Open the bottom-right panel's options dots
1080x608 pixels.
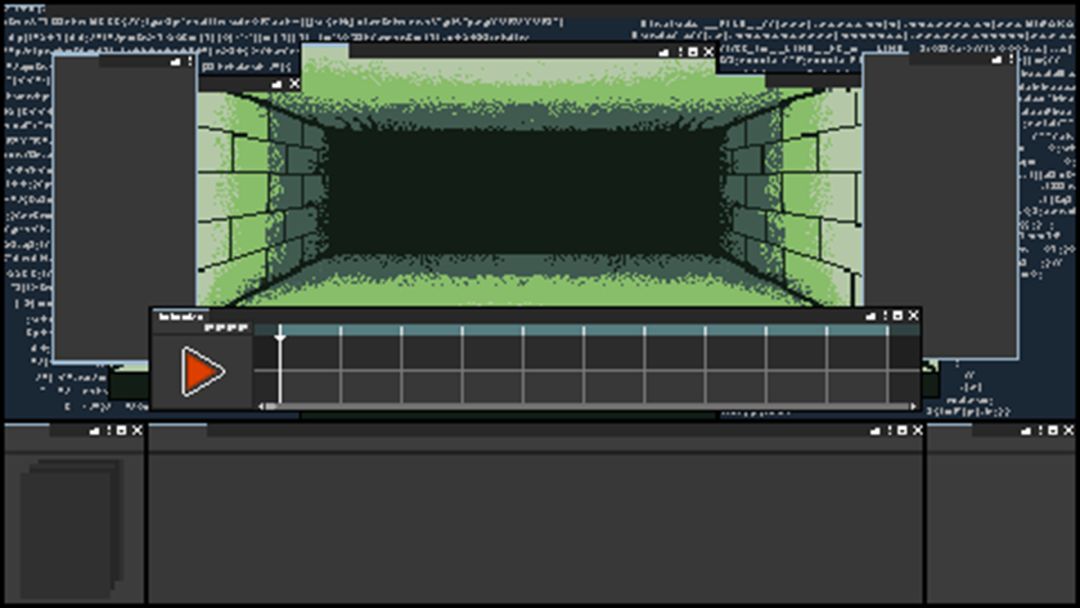tap(1040, 430)
